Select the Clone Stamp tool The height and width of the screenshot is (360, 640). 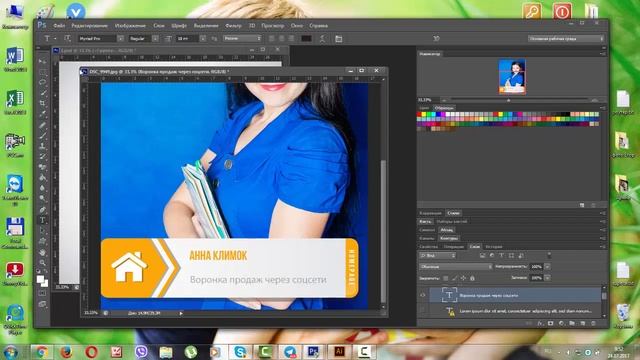point(42,146)
